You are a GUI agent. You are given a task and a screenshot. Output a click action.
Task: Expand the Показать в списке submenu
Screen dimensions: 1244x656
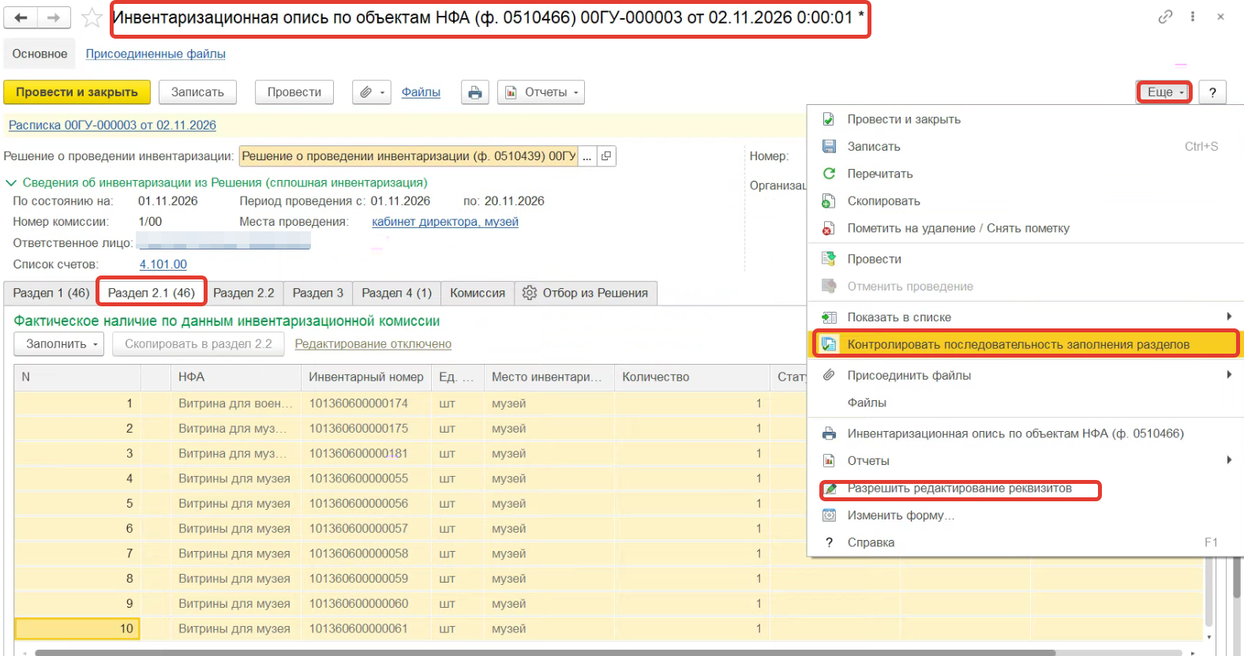[x=1026, y=317]
